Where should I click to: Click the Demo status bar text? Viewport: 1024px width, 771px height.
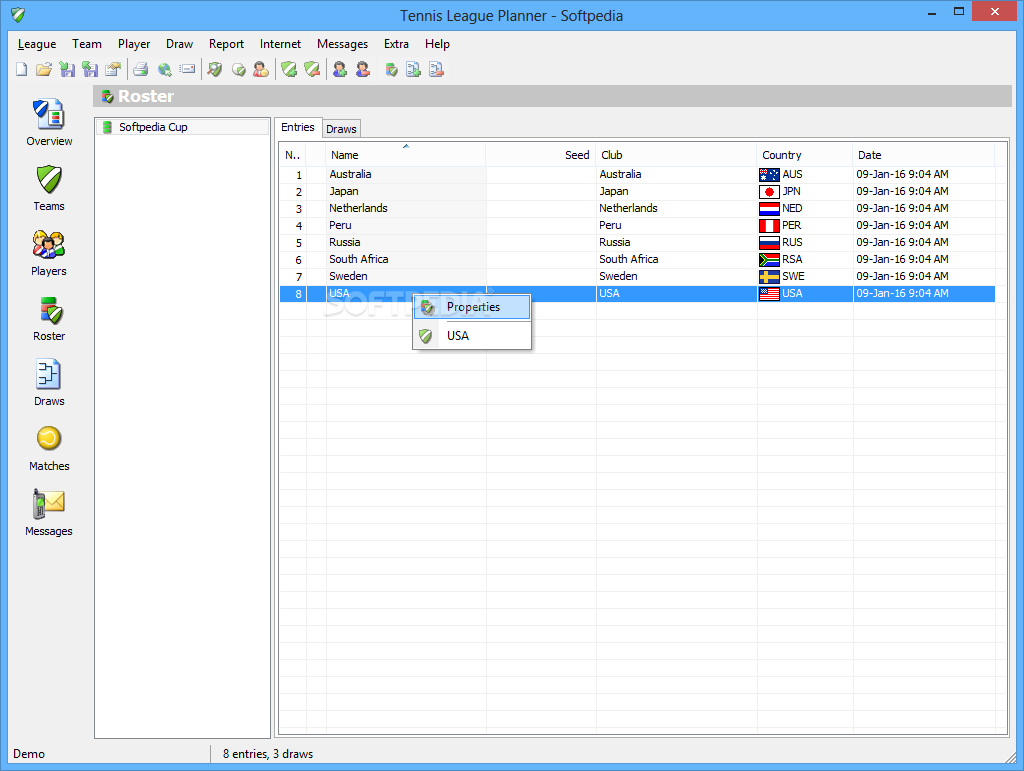29,754
